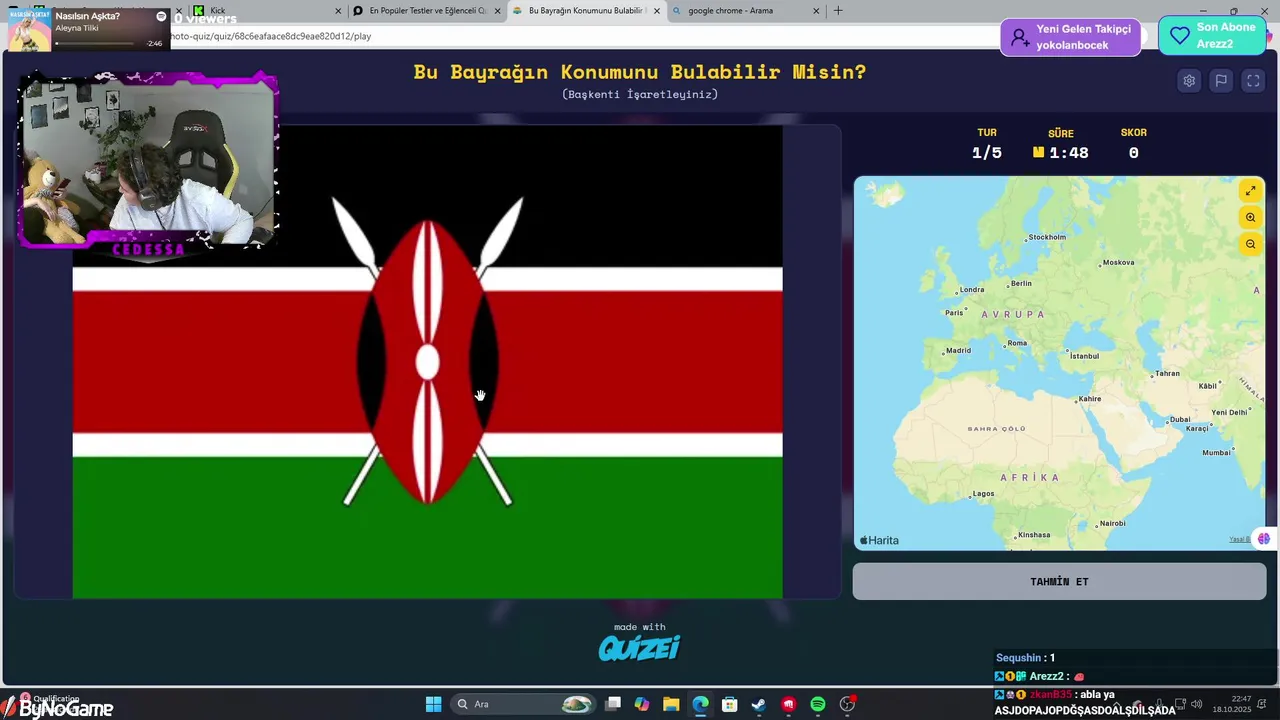This screenshot has width=1280, height=720.
Task: Zoom out on the map
Action: [1250, 244]
